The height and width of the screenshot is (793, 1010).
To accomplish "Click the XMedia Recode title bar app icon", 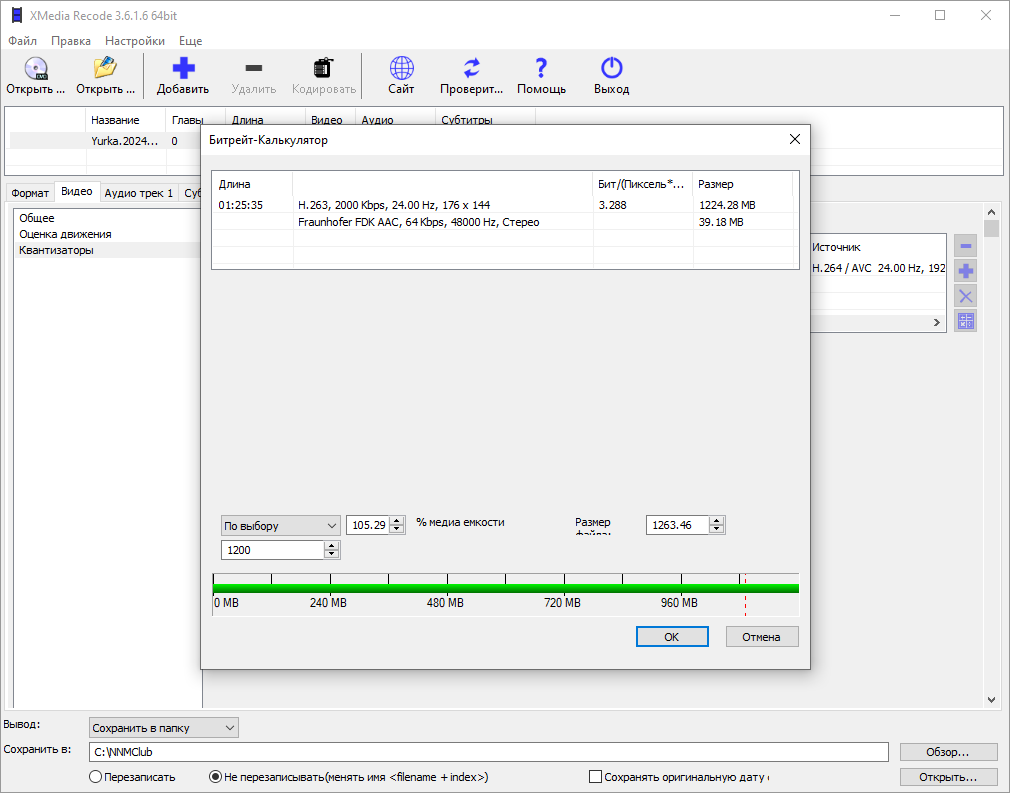I will pyautogui.click(x=17, y=15).
